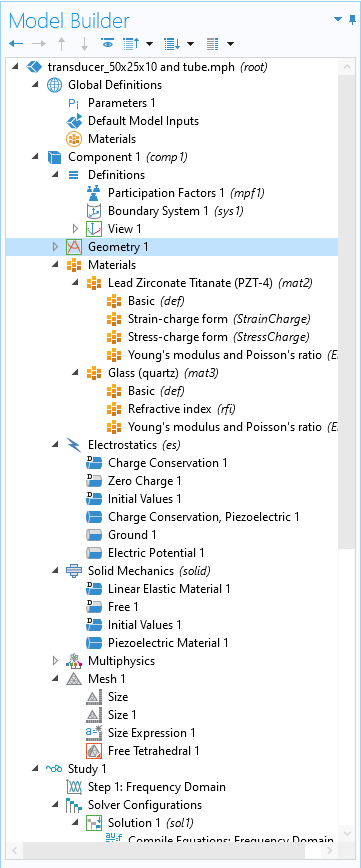
Task: Expand the Multiphysics node
Action: [x=55, y=660]
